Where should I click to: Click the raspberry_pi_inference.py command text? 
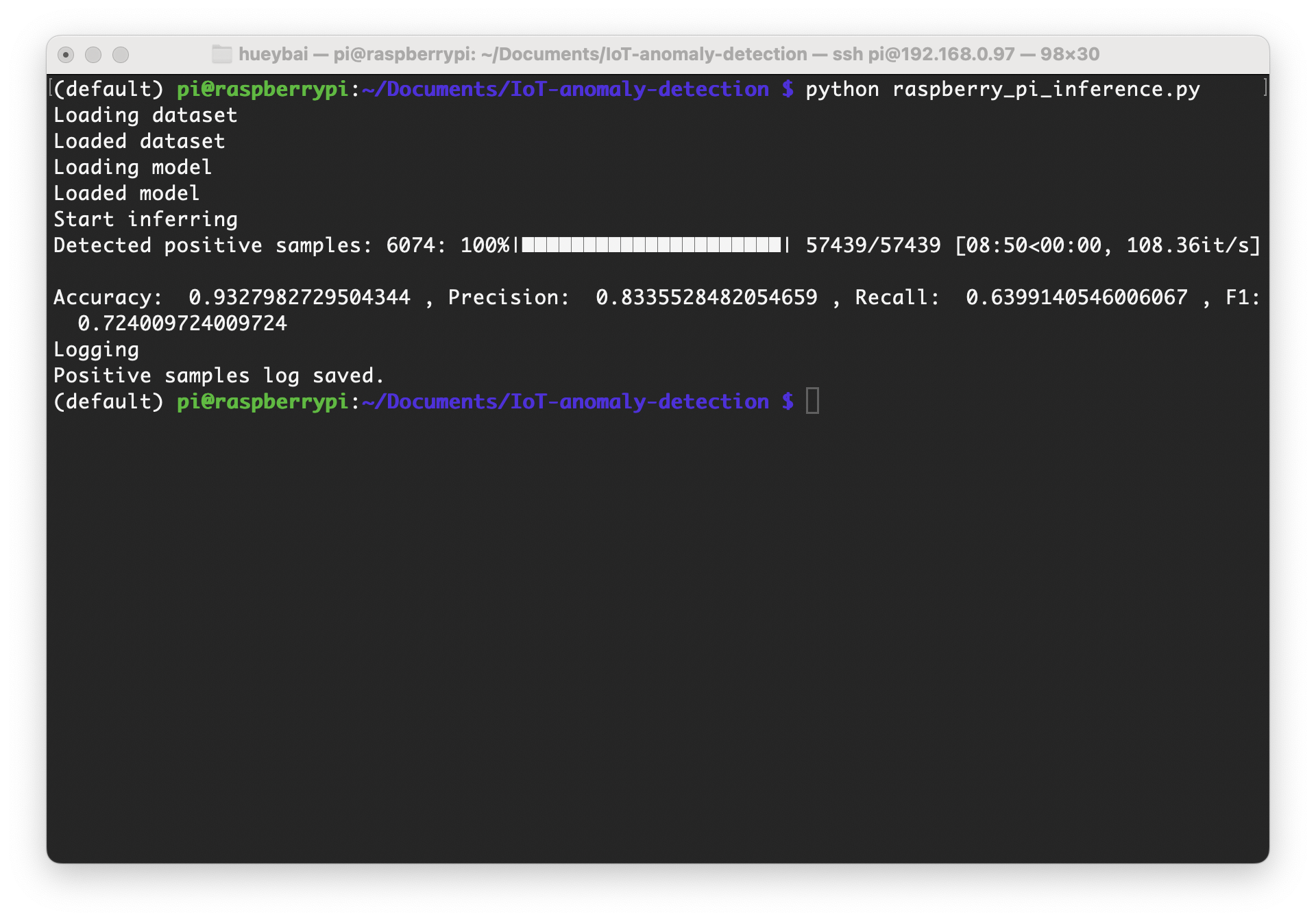point(1045,89)
